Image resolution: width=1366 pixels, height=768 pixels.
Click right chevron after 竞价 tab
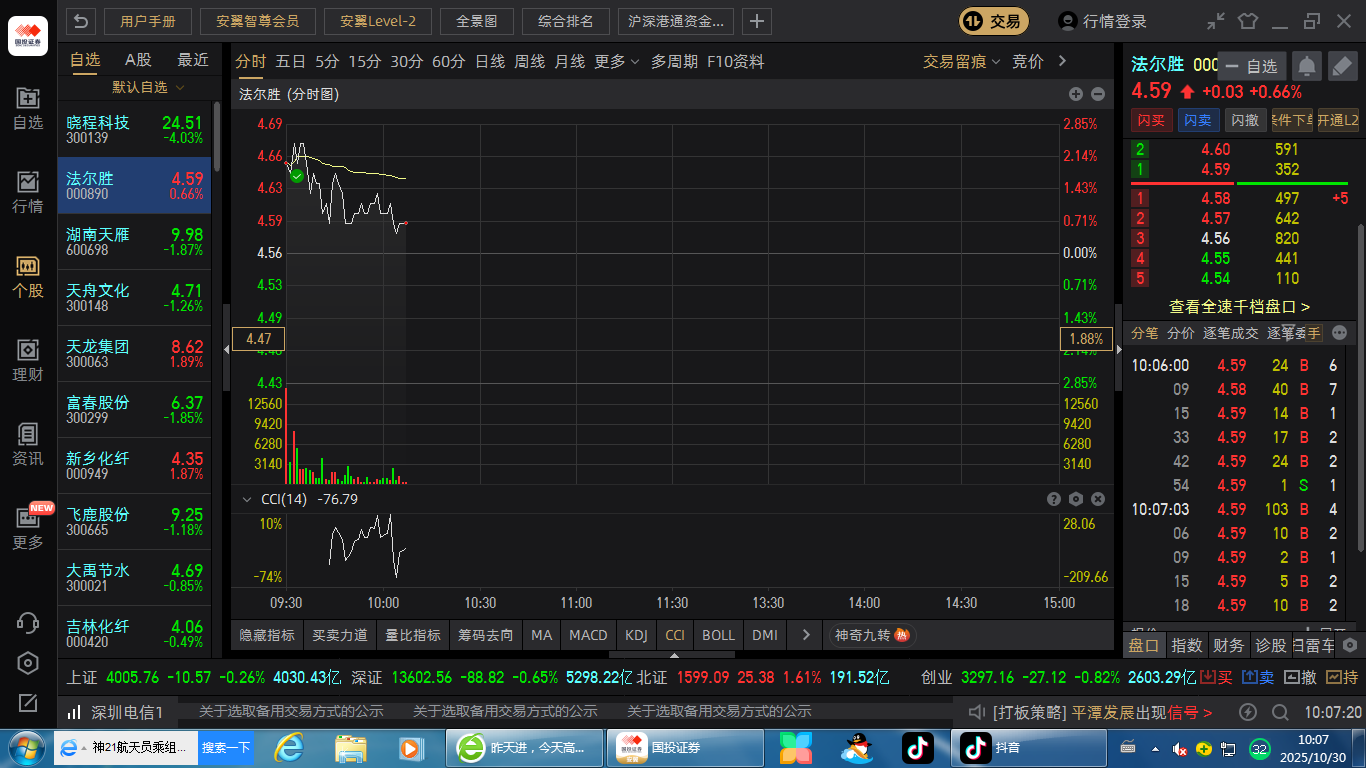[x=1062, y=61]
